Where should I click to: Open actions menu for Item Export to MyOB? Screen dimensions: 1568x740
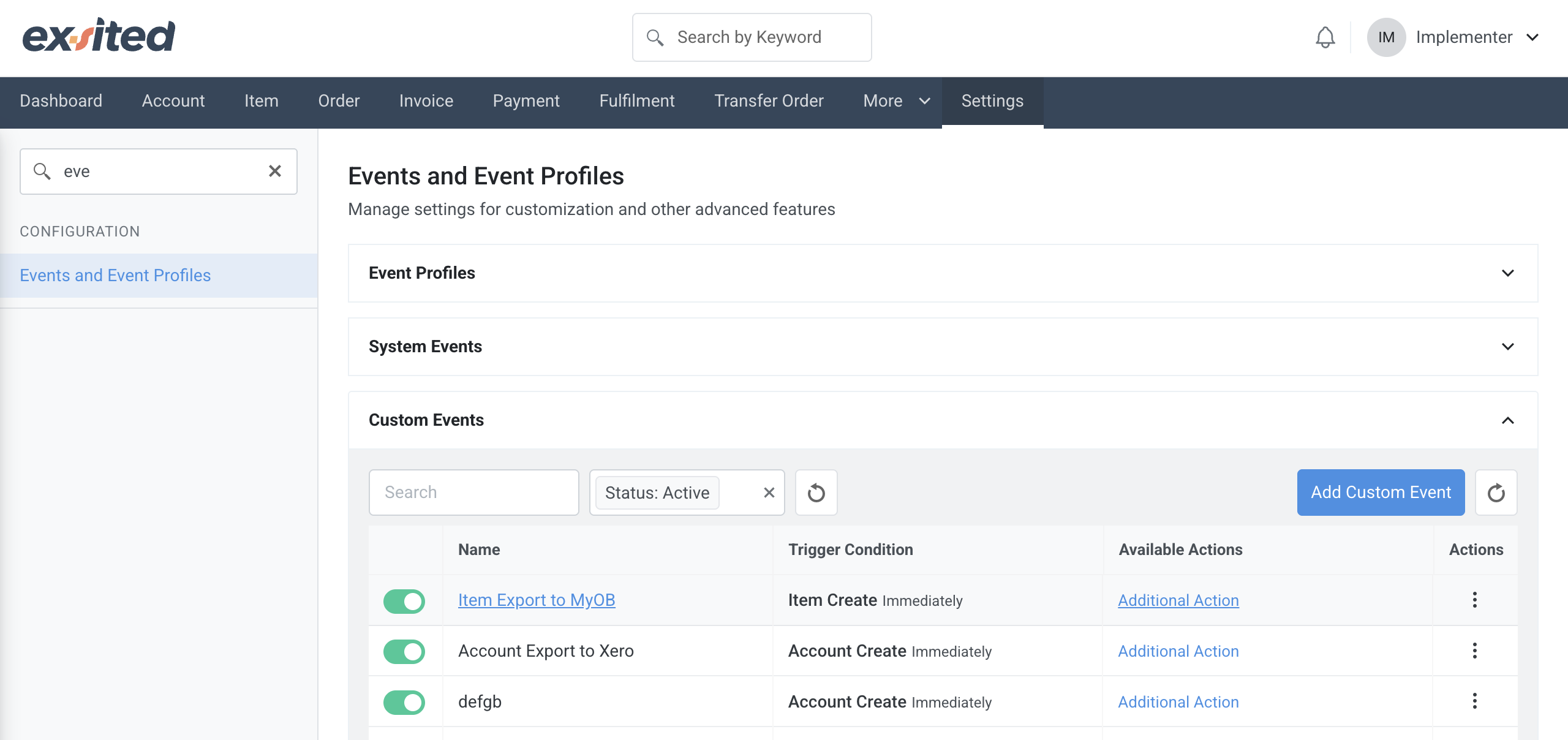coord(1475,600)
